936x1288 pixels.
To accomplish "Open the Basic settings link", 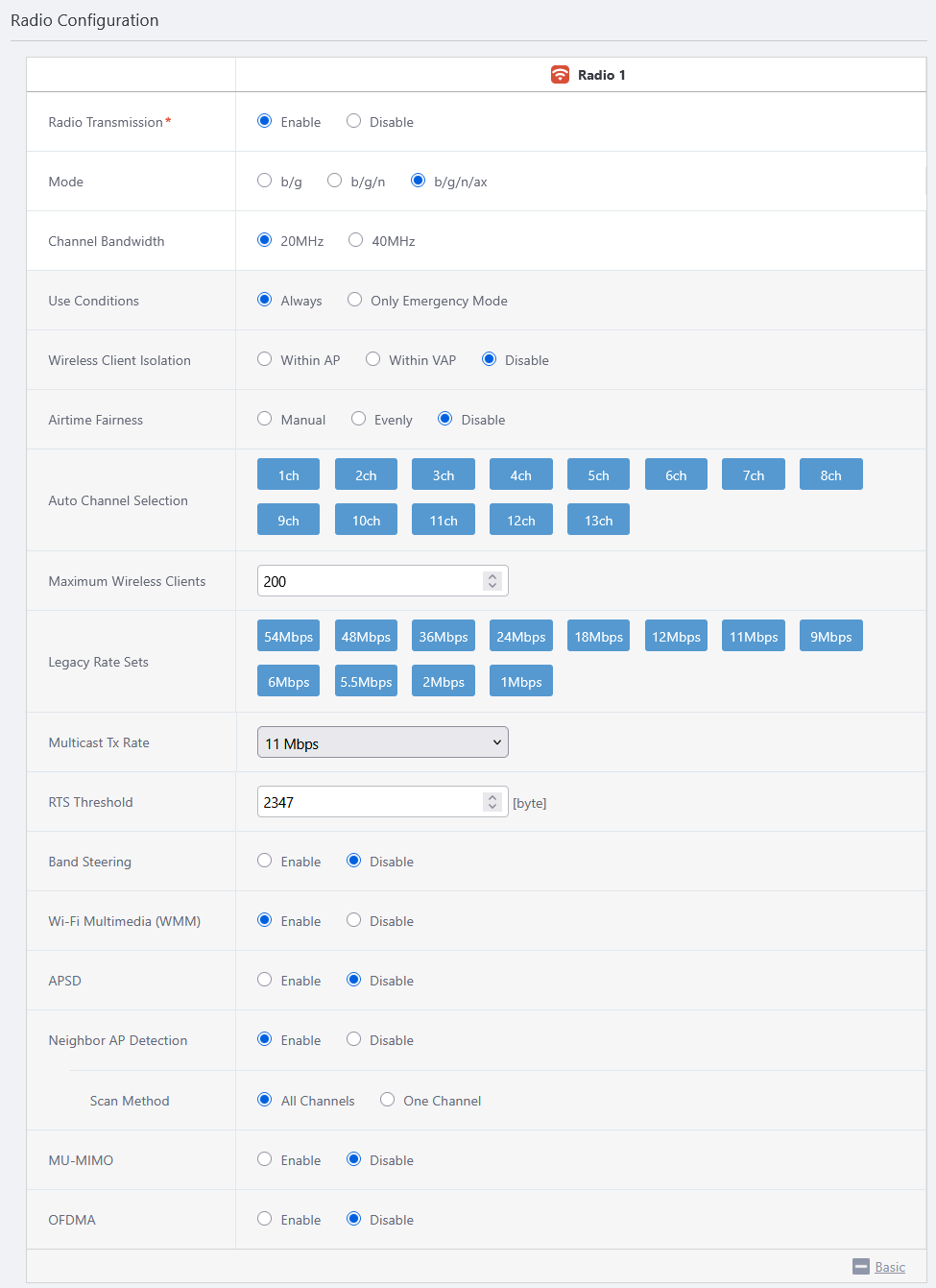I will pos(890,1267).
